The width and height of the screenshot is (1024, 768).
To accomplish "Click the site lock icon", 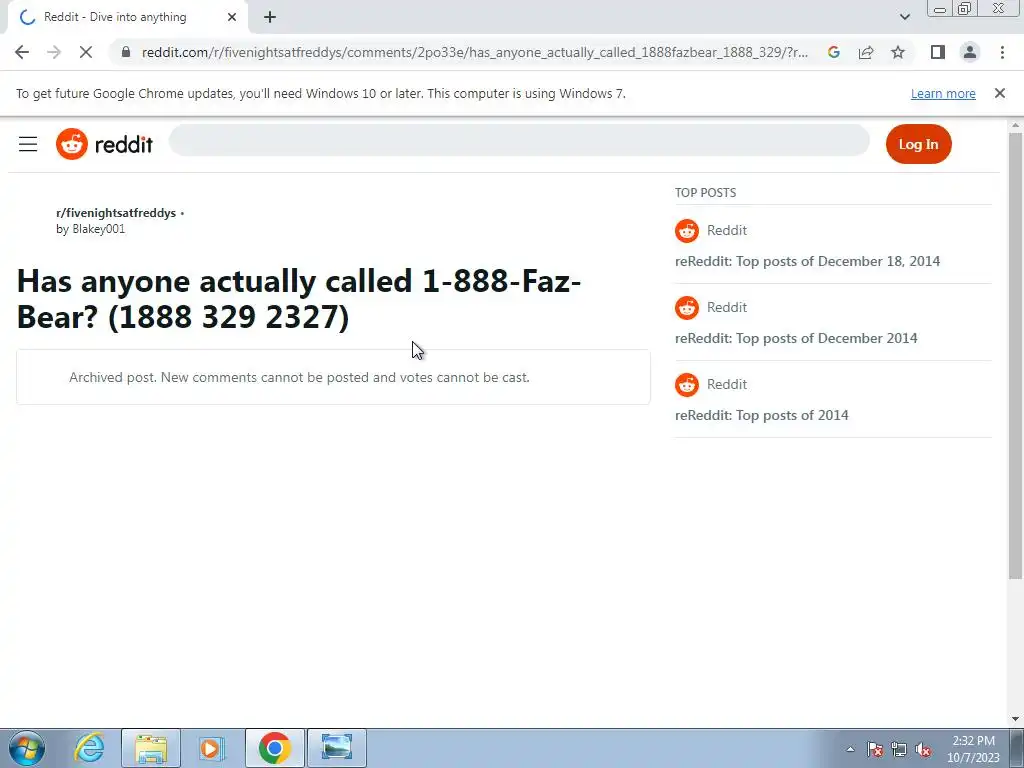I will [126, 52].
